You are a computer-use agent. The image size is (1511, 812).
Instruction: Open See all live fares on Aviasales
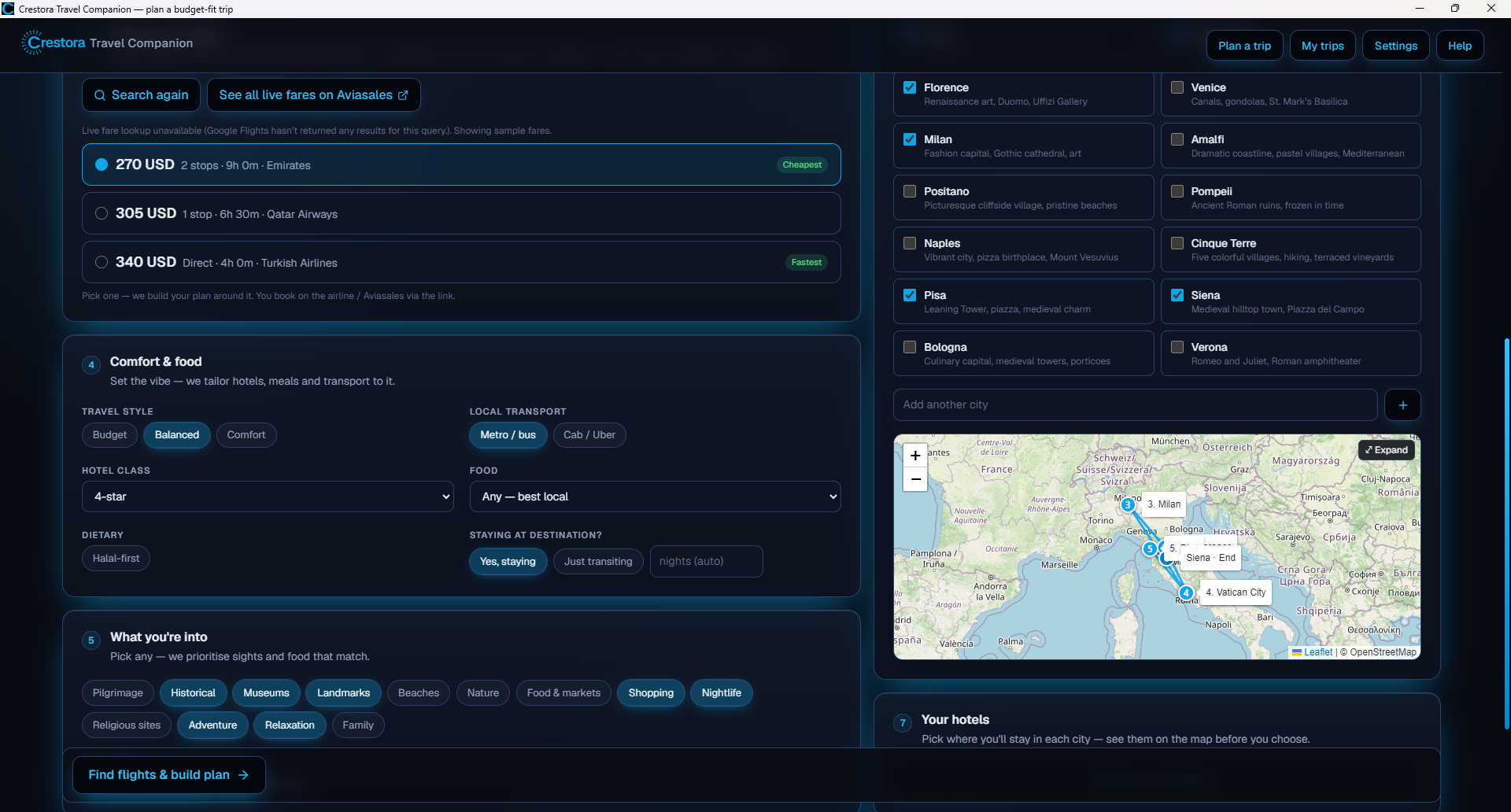tap(313, 95)
